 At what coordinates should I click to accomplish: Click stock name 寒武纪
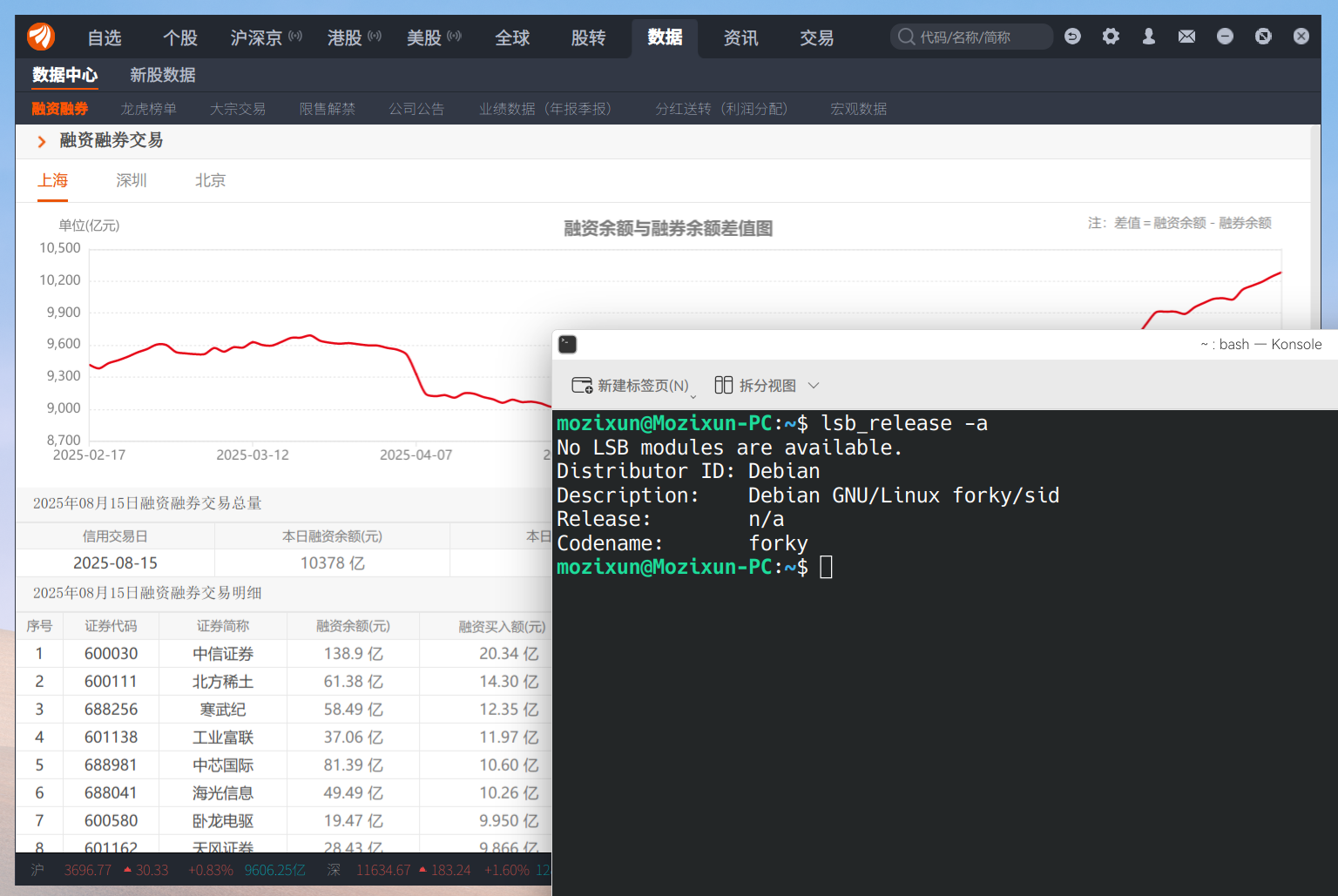coord(223,709)
